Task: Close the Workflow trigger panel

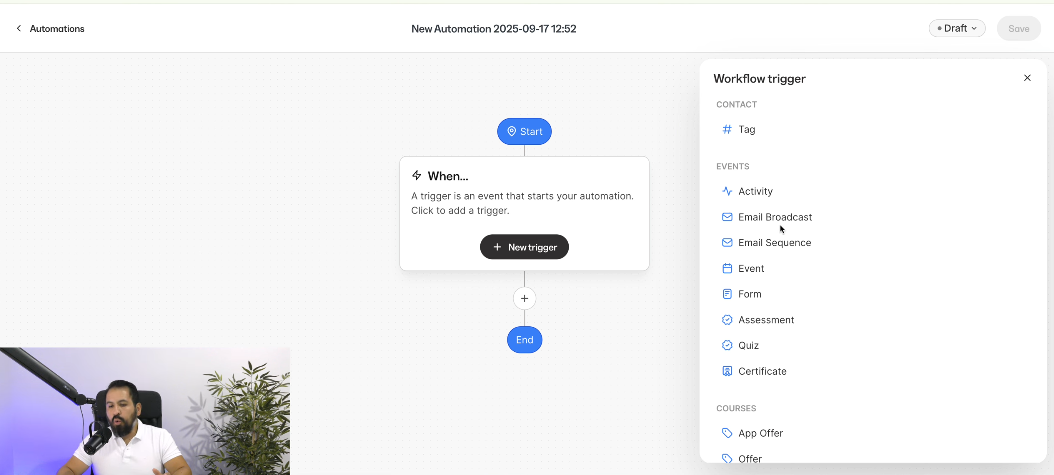Action: tap(1027, 78)
